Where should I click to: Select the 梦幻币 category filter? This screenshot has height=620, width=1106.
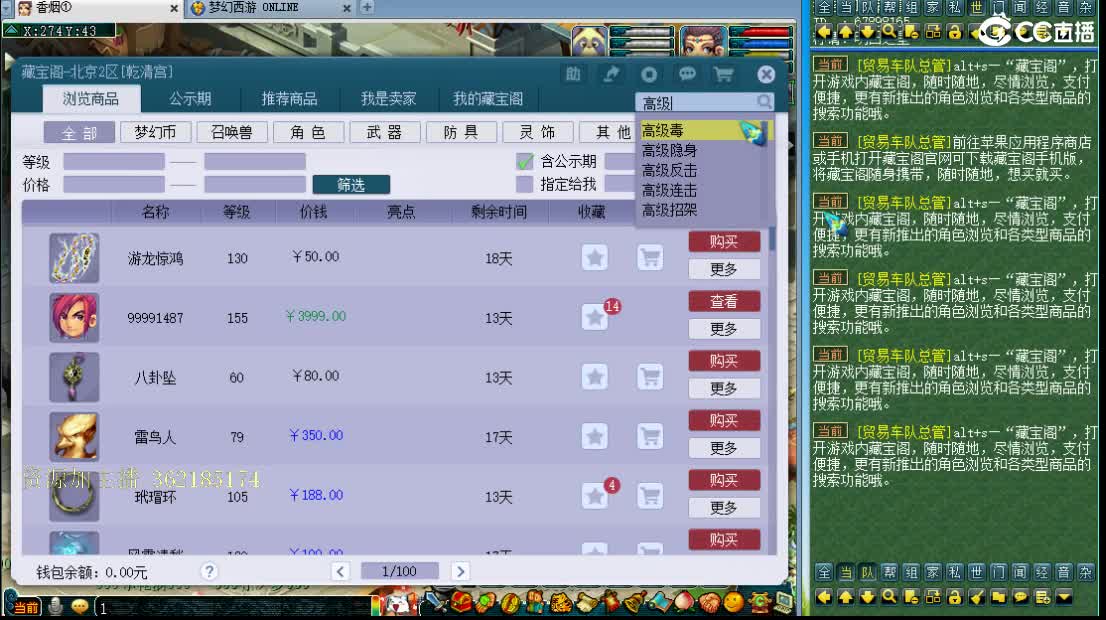tap(155, 133)
